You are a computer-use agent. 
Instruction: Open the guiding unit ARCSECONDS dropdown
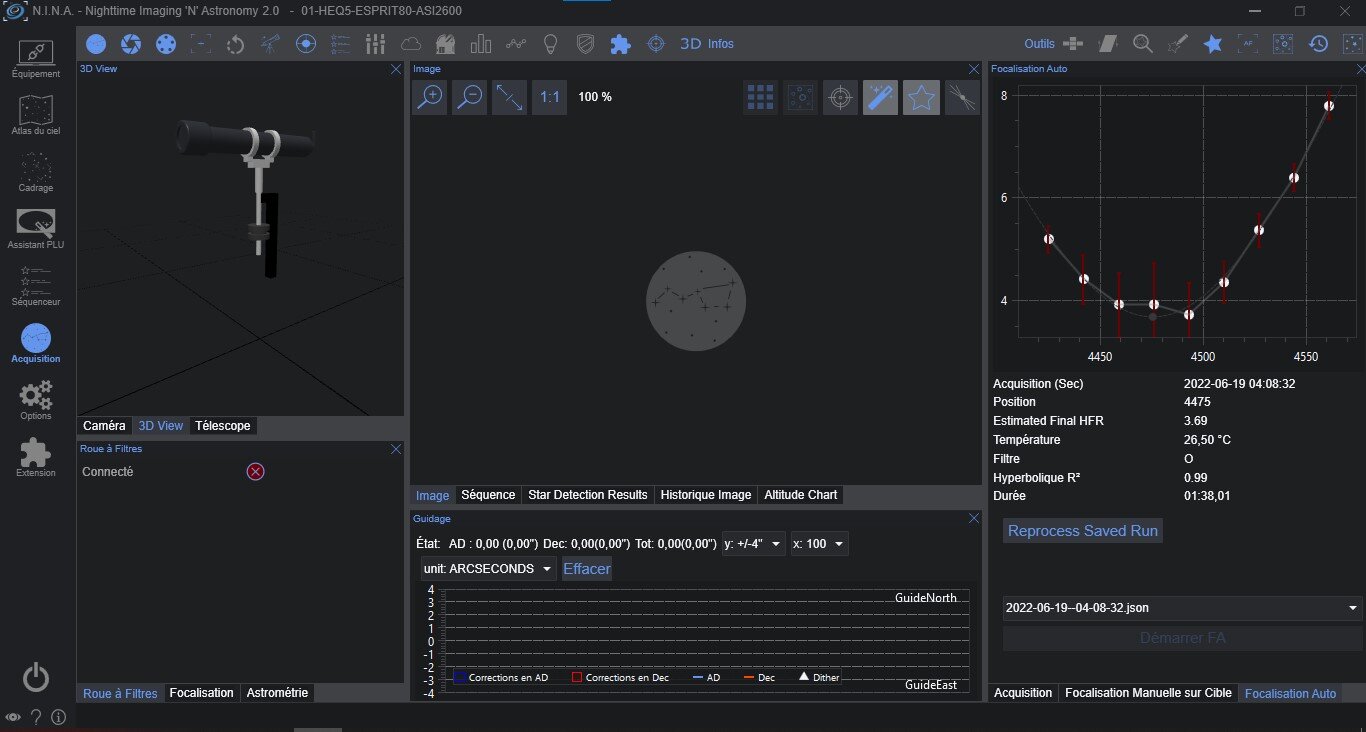coord(489,569)
